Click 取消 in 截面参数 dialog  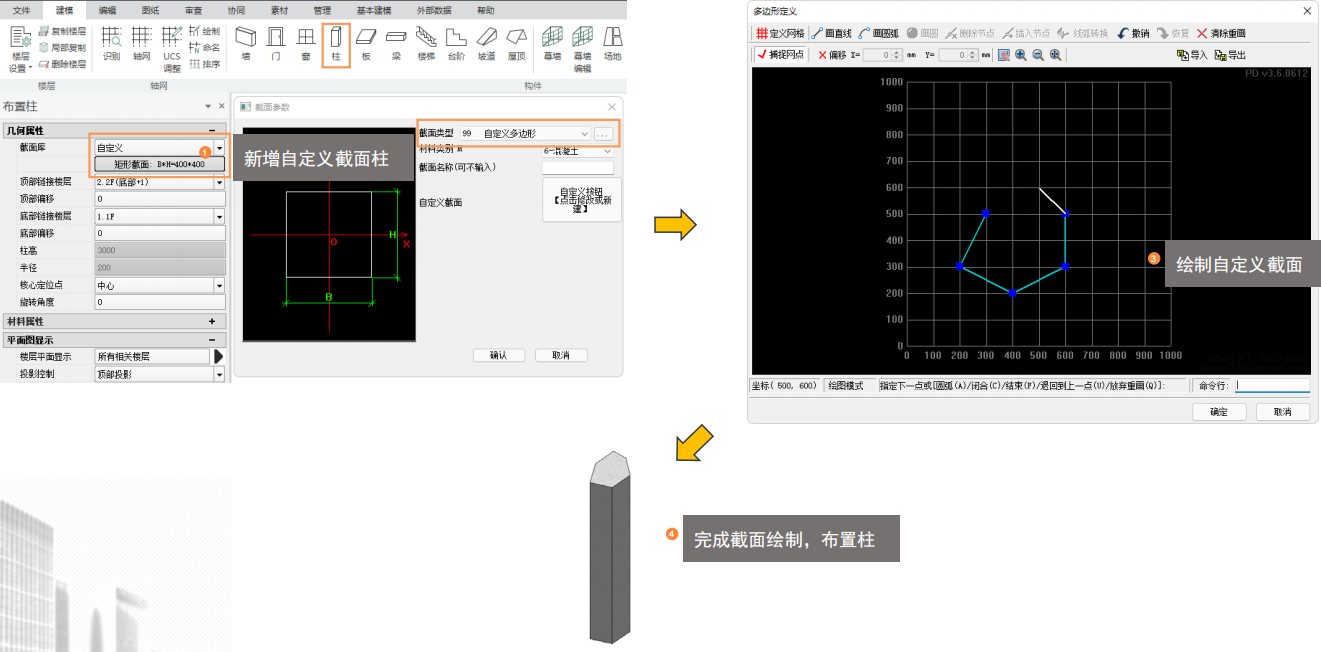[x=560, y=355]
